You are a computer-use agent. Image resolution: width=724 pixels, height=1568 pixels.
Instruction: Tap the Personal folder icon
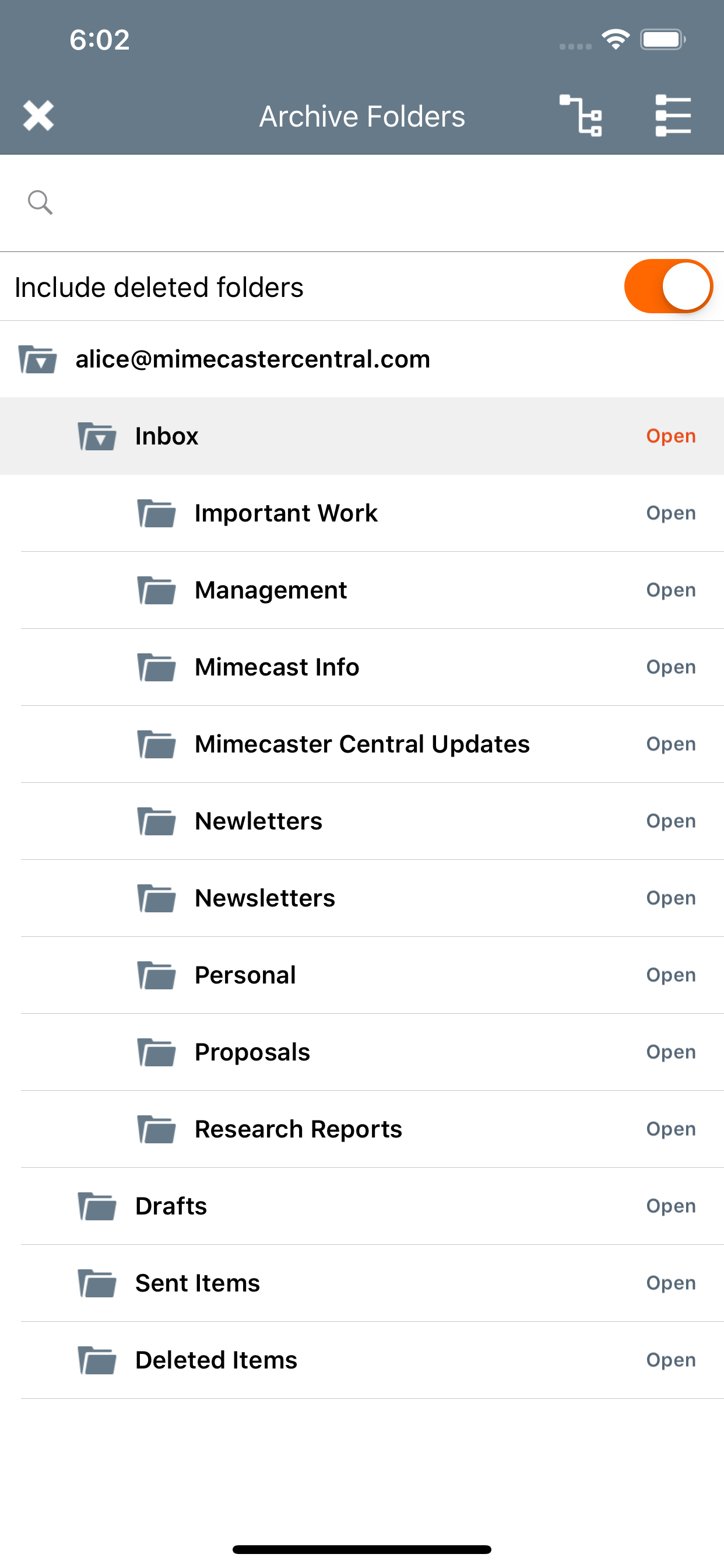156,975
